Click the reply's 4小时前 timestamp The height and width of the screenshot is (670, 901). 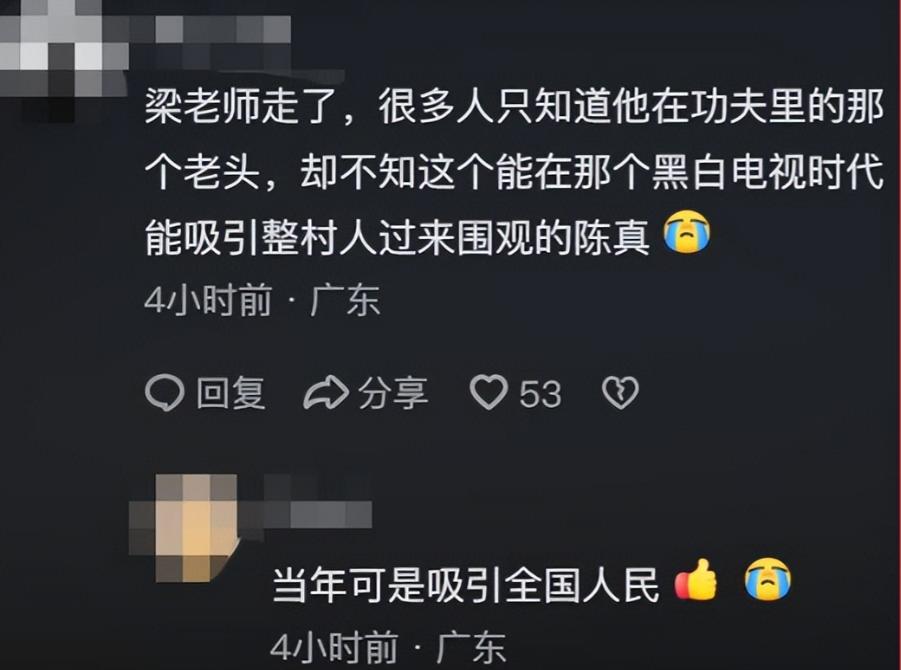coord(334,649)
